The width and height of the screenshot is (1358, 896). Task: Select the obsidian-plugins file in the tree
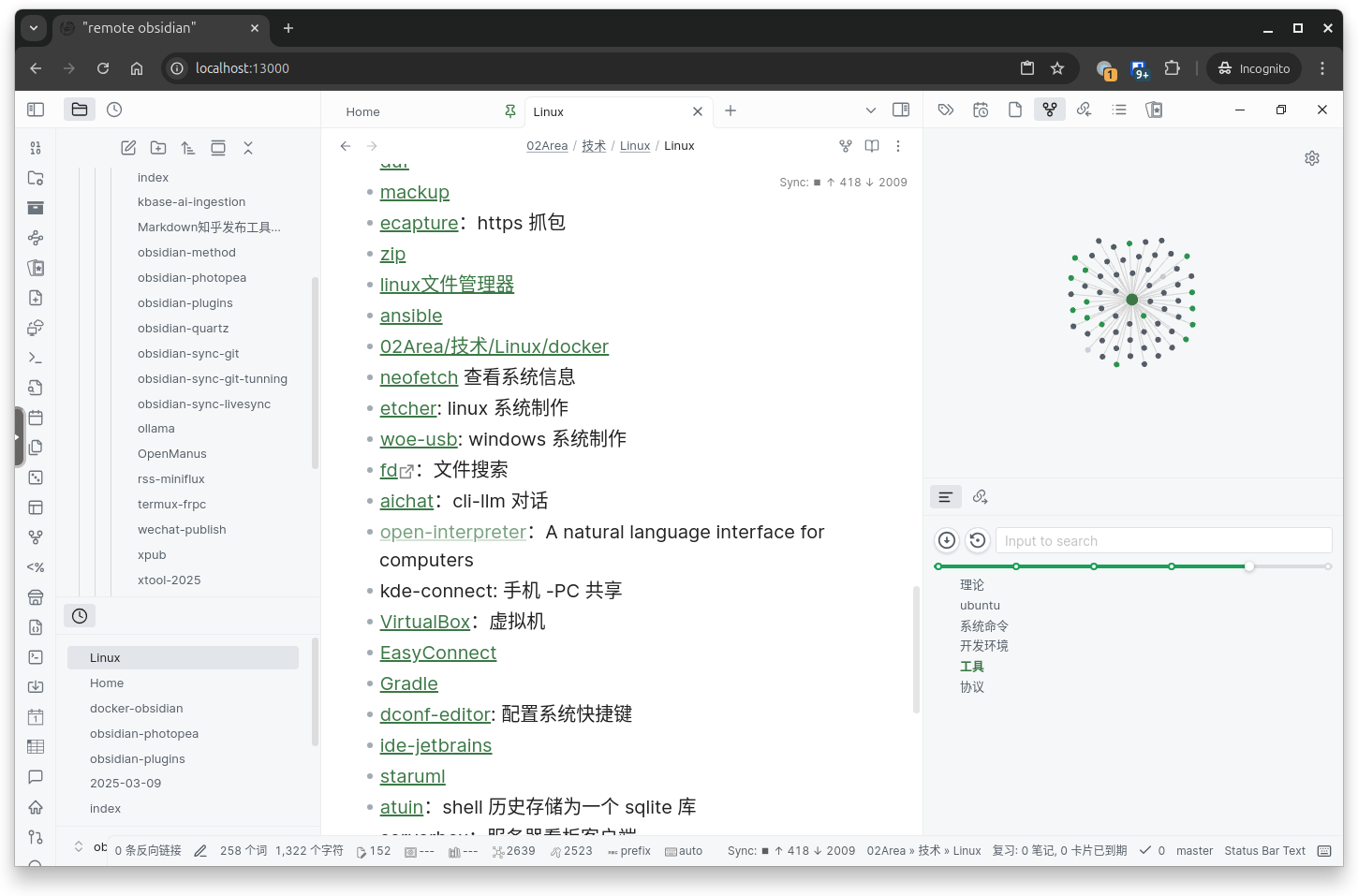point(185,303)
